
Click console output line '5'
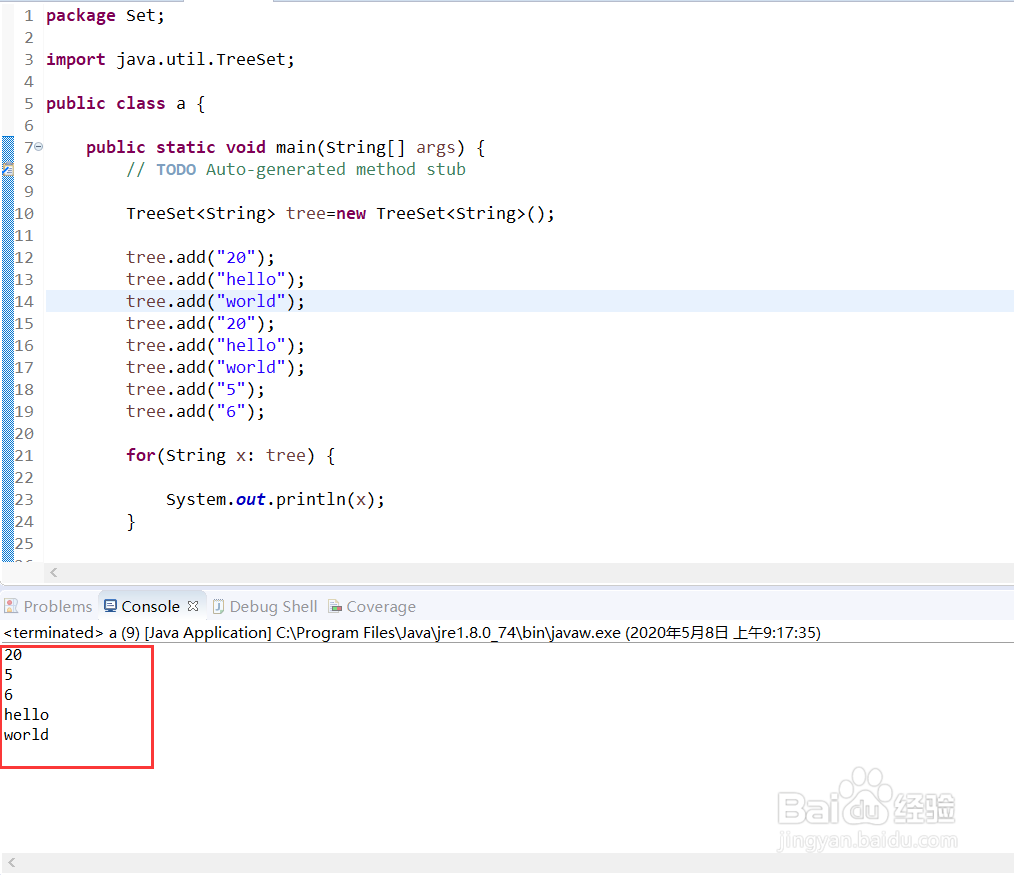click(x=8, y=675)
